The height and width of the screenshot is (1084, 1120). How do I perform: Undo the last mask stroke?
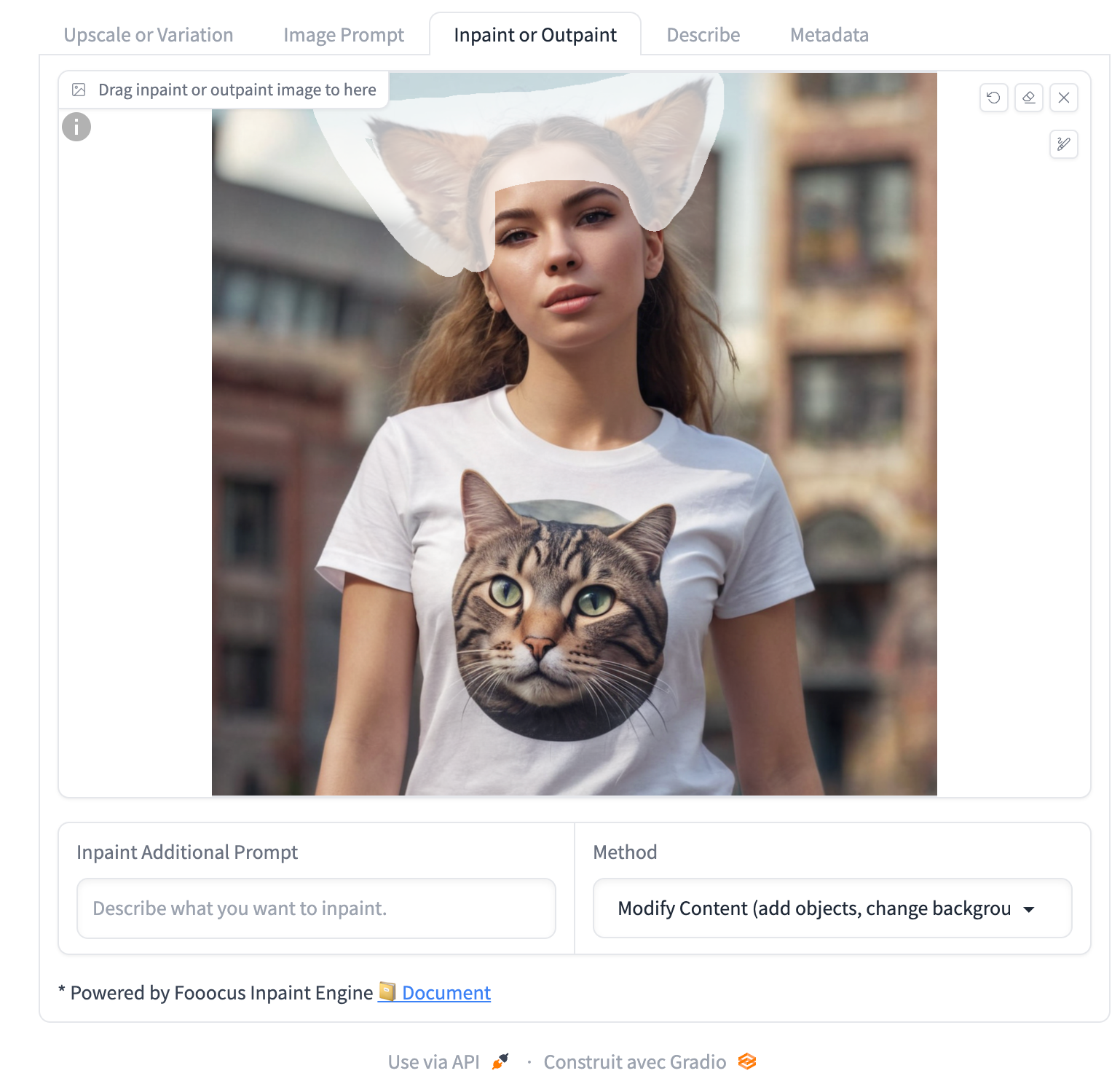pyautogui.click(x=993, y=98)
